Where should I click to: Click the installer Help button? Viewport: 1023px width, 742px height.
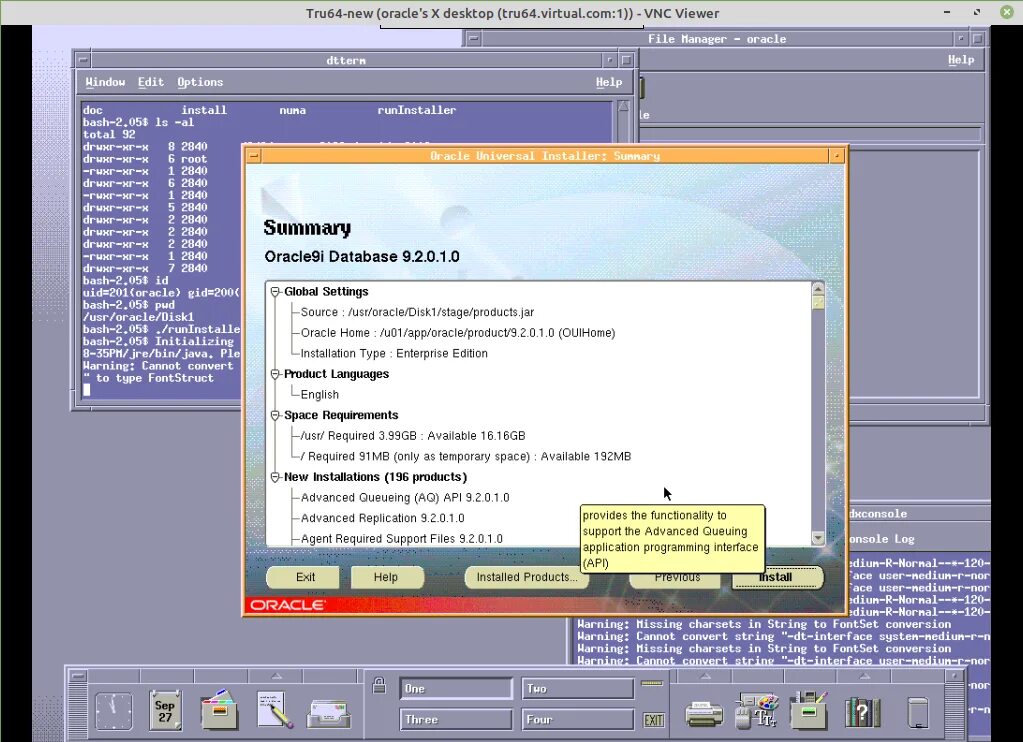pyautogui.click(x=386, y=577)
